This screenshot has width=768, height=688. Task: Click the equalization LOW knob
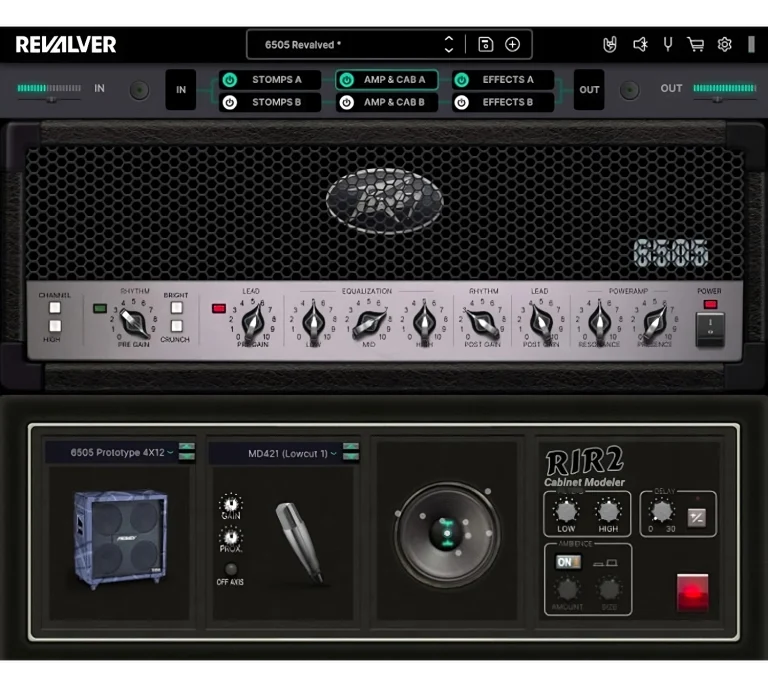pyautogui.click(x=313, y=322)
